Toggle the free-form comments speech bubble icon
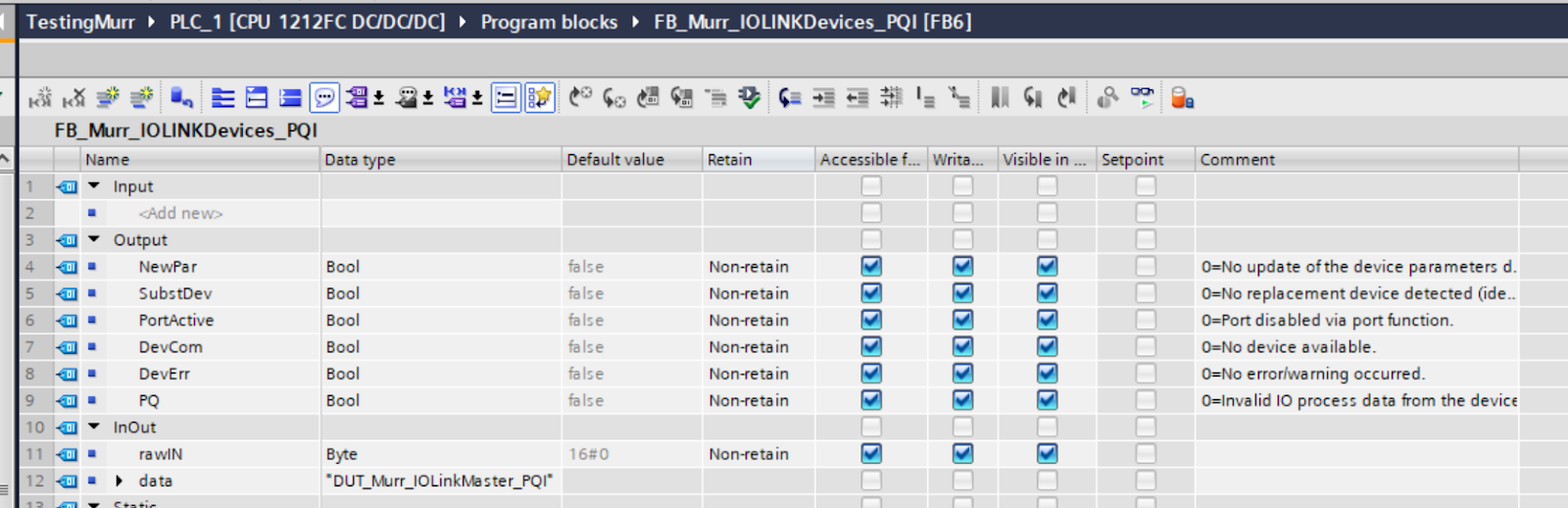1568x508 pixels. coord(324,97)
